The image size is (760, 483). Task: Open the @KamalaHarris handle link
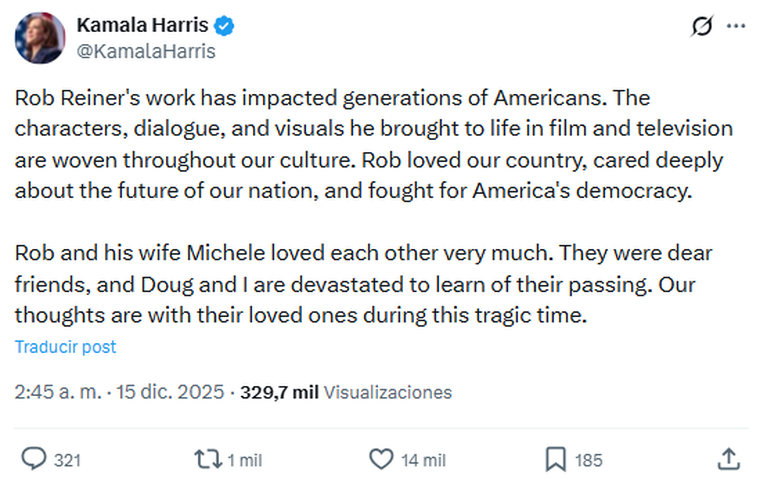coord(146,50)
